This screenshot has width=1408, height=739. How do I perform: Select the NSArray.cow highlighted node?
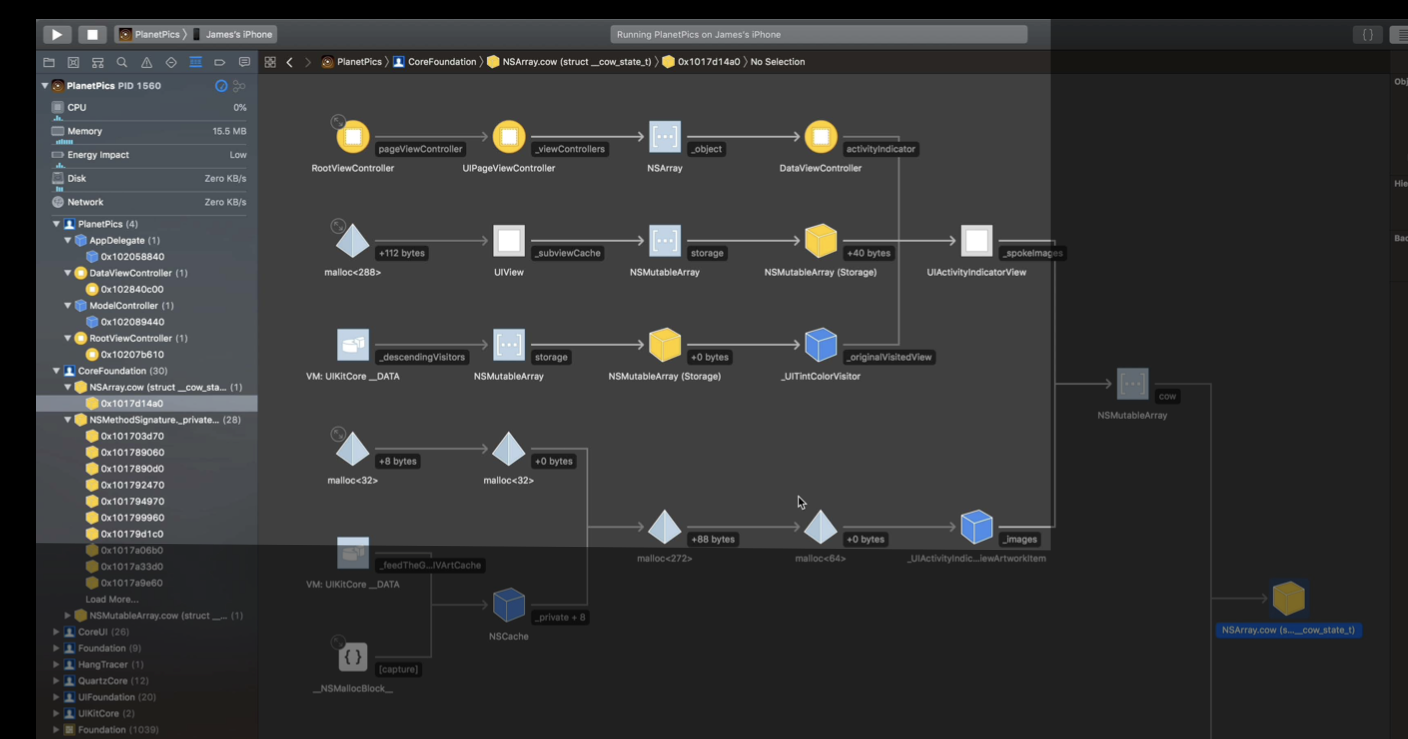[1288, 598]
